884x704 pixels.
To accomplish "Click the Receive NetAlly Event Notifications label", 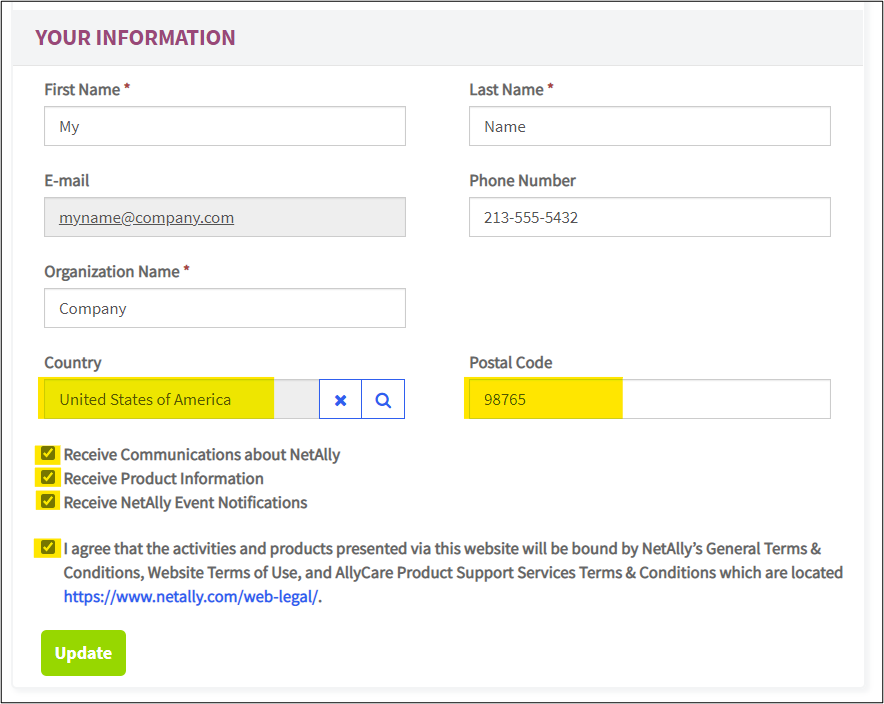I will tap(185, 502).
